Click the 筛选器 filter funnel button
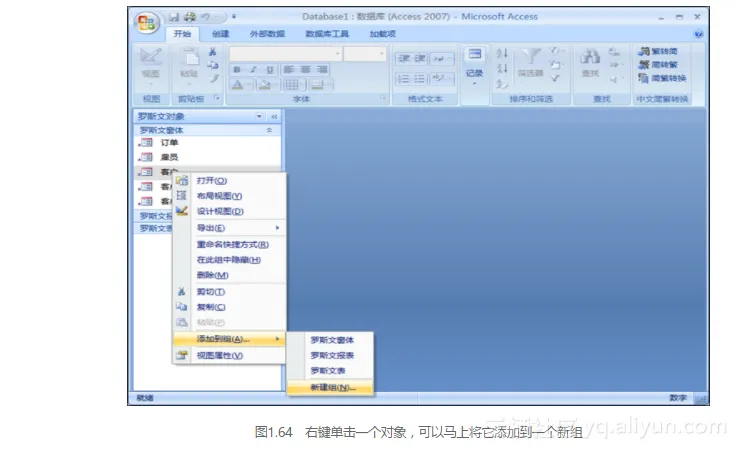The height and width of the screenshot is (450, 738). 530,62
